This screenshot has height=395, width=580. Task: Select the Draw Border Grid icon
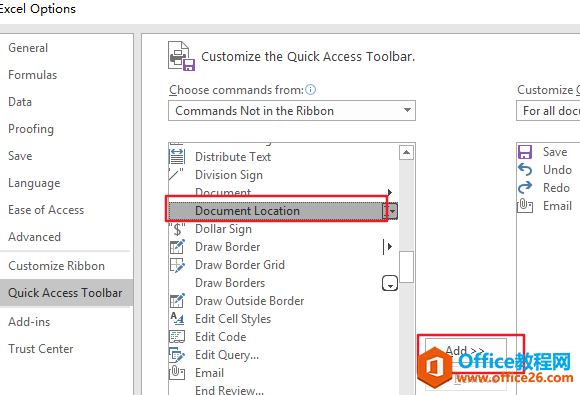click(177, 265)
